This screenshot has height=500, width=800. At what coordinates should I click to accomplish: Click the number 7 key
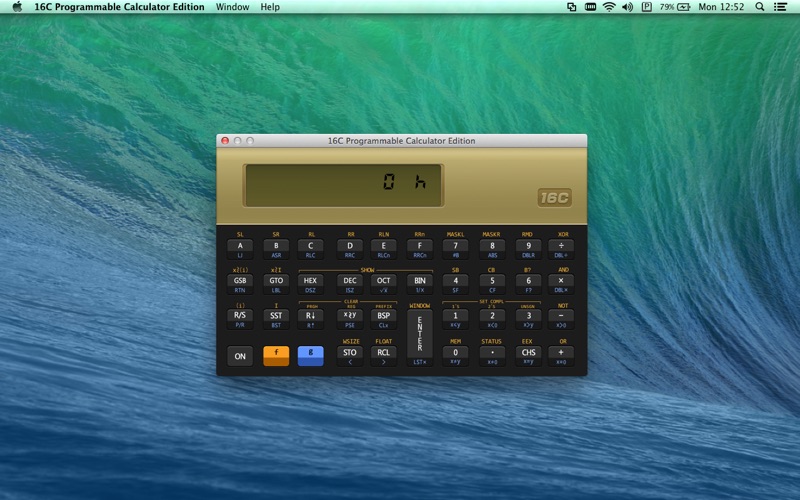pyautogui.click(x=456, y=249)
